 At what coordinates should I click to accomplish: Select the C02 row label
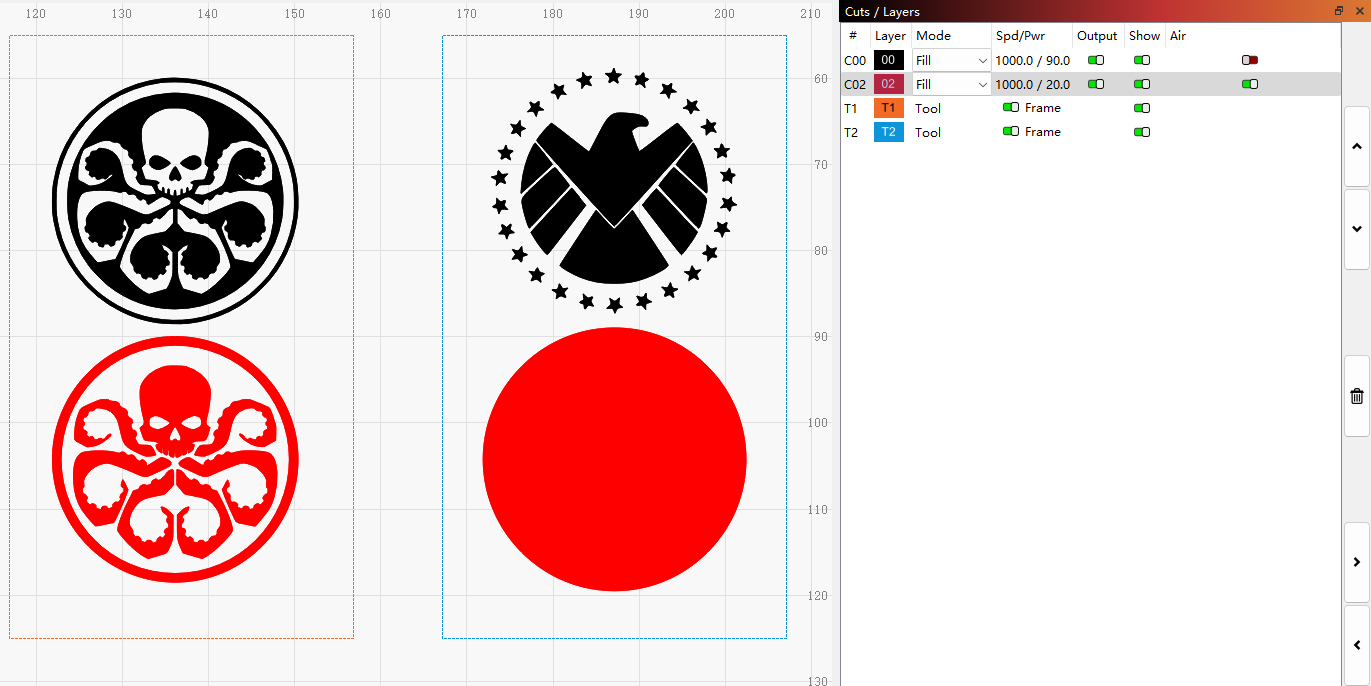click(x=855, y=85)
